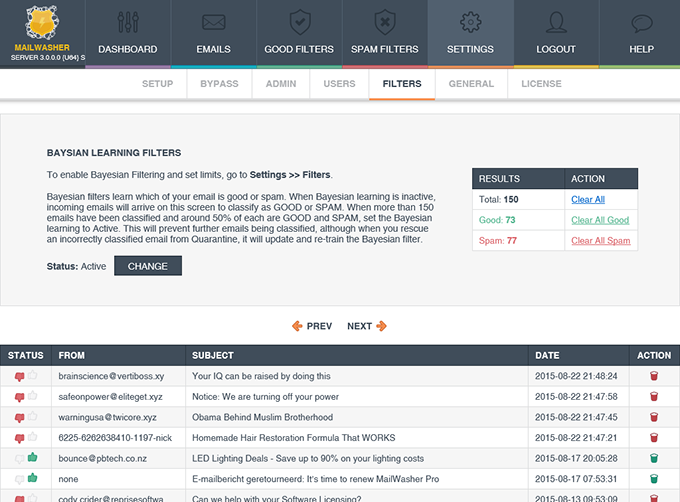680x502 pixels.
Task: Click the 'Good: 73' result cell
Action: 518,220
